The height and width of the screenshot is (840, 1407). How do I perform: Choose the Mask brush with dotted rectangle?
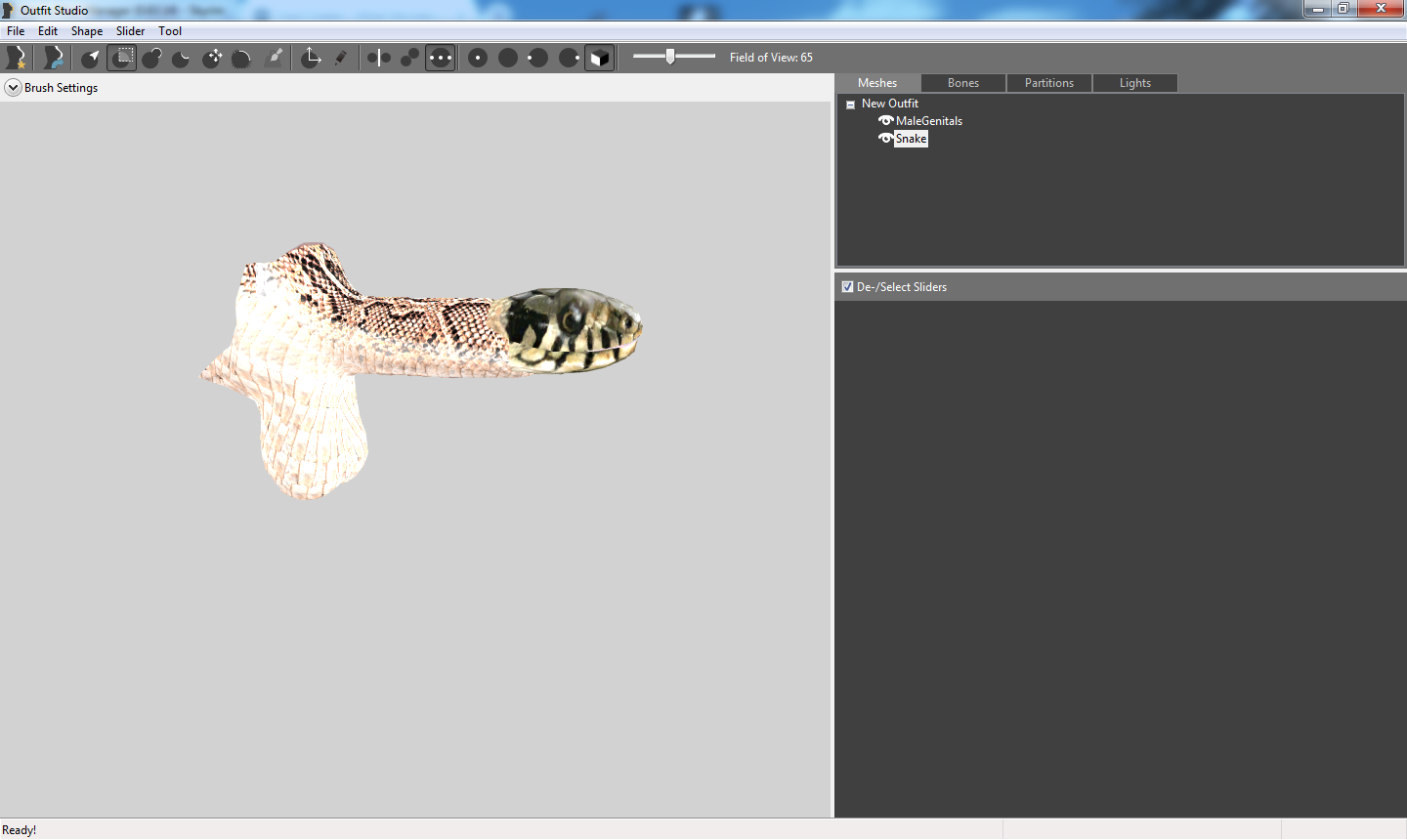click(x=121, y=58)
